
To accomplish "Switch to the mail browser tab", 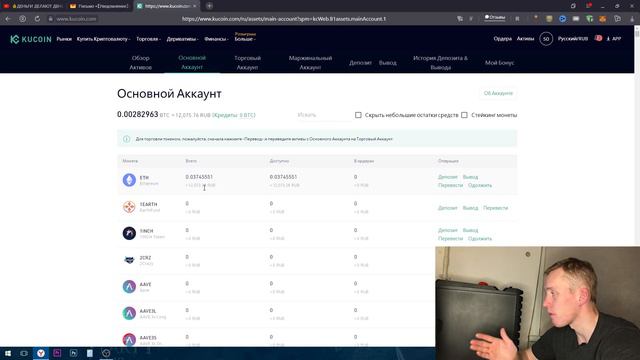I will [100, 6].
